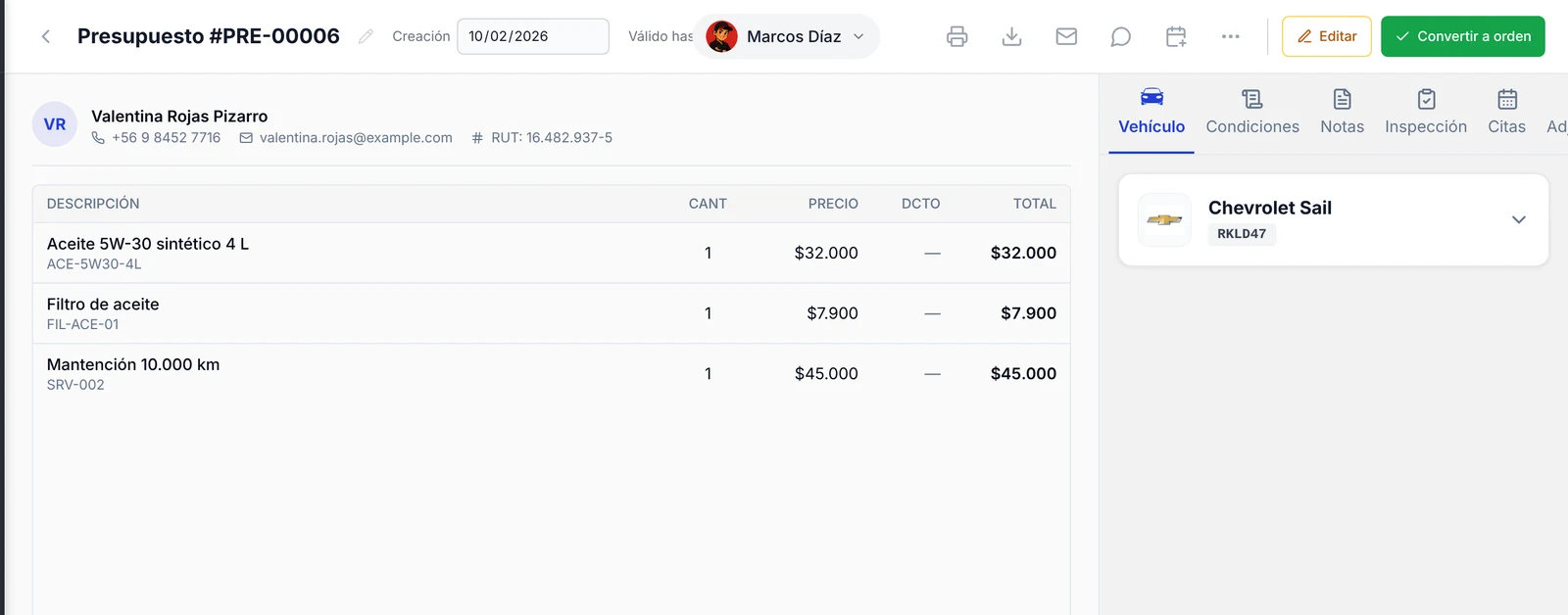Click the customer name Valentina Rojas Pizarro
1568x615 pixels.
pyautogui.click(x=179, y=117)
